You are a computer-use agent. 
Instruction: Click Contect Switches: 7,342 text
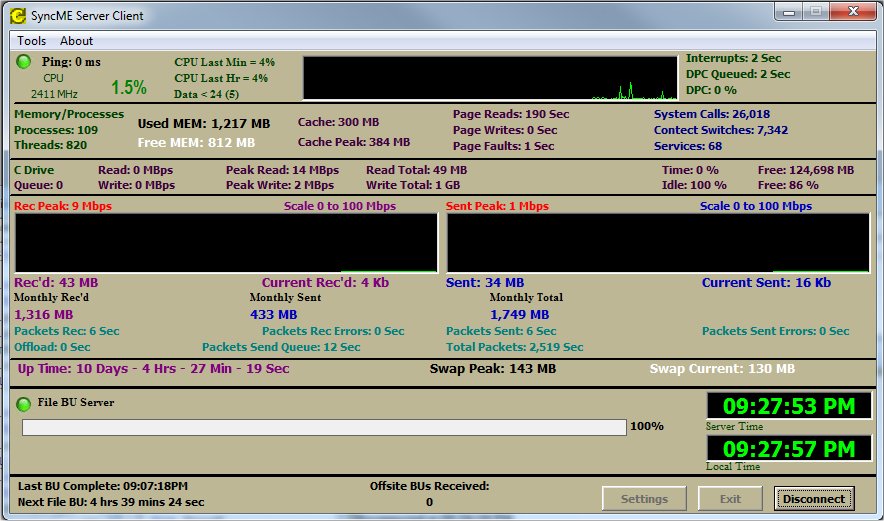point(721,130)
